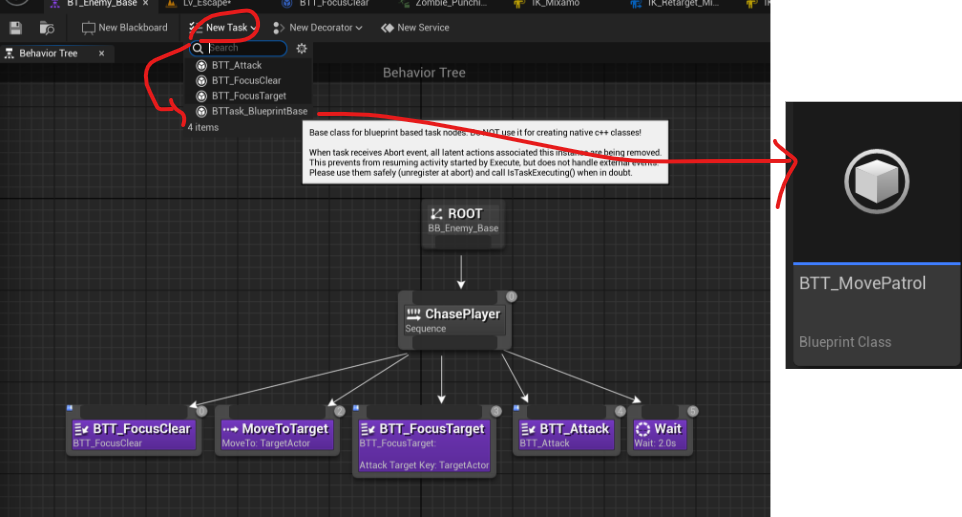This screenshot has height=517, width=962.
Task: Click the execution index badge on ChasePlayer node
Action: point(511,297)
